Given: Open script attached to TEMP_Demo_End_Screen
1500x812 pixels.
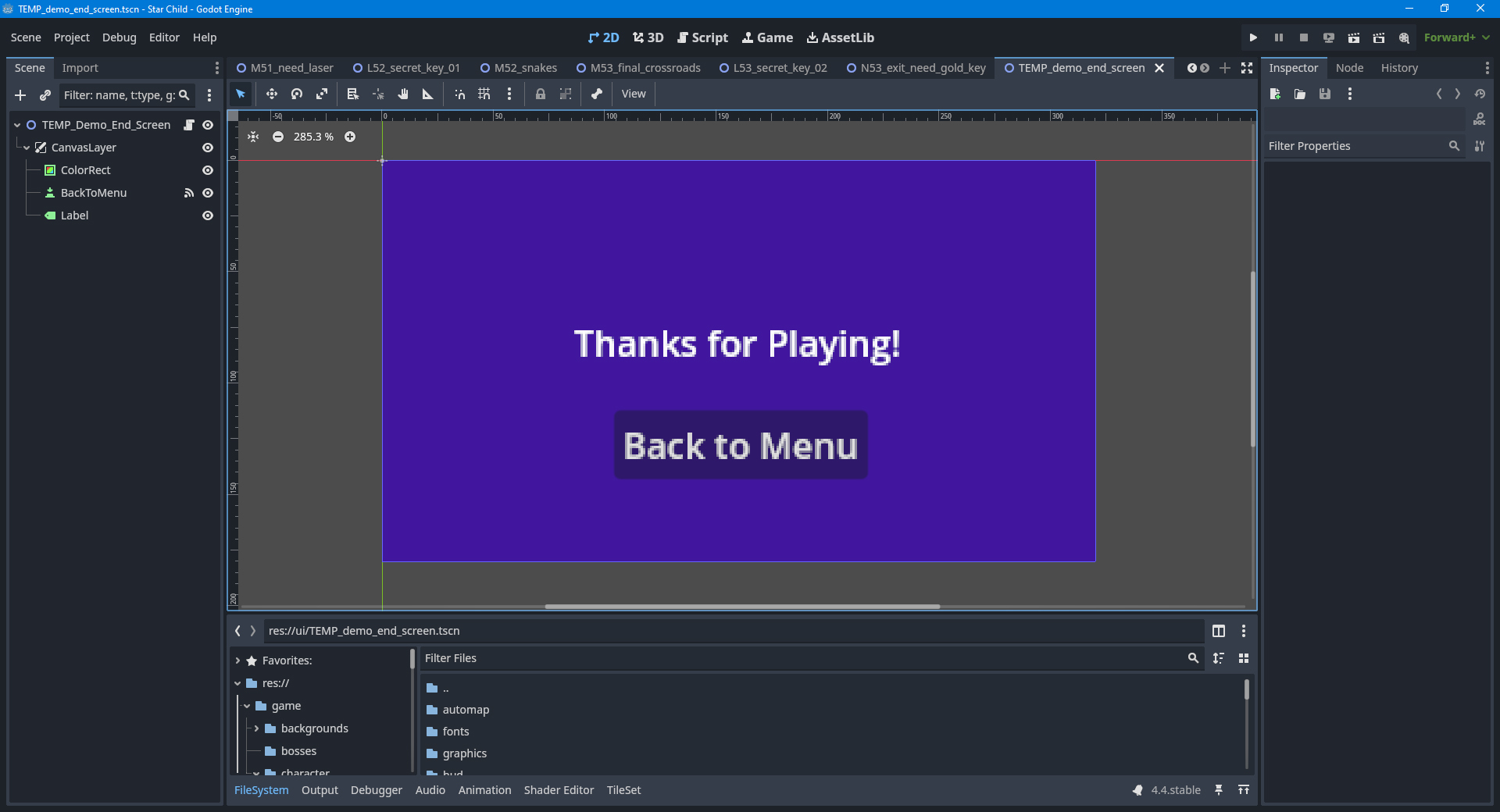Looking at the screenshot, I should 188,125.
